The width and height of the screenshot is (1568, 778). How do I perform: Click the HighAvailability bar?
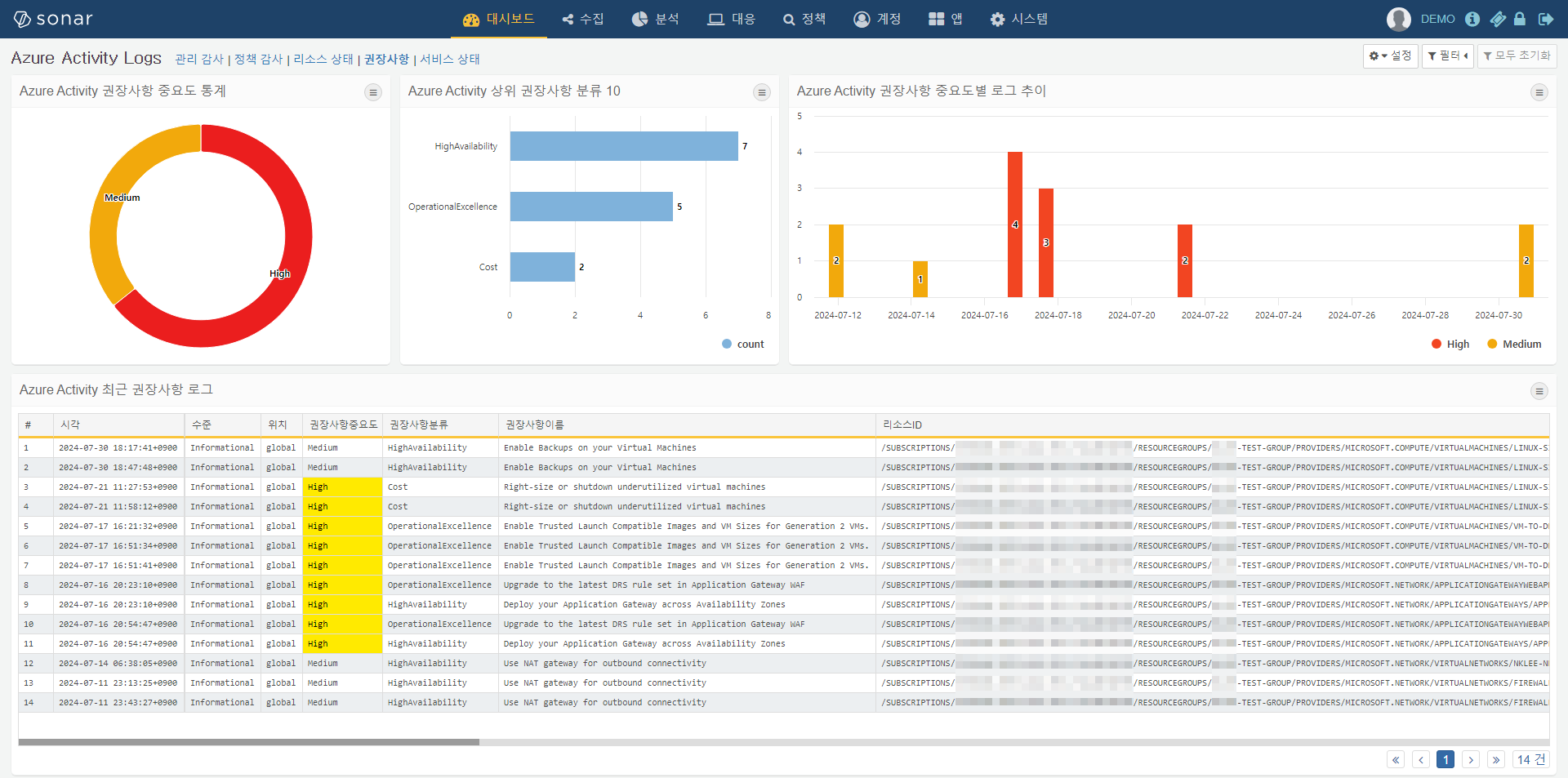[624, 146]
